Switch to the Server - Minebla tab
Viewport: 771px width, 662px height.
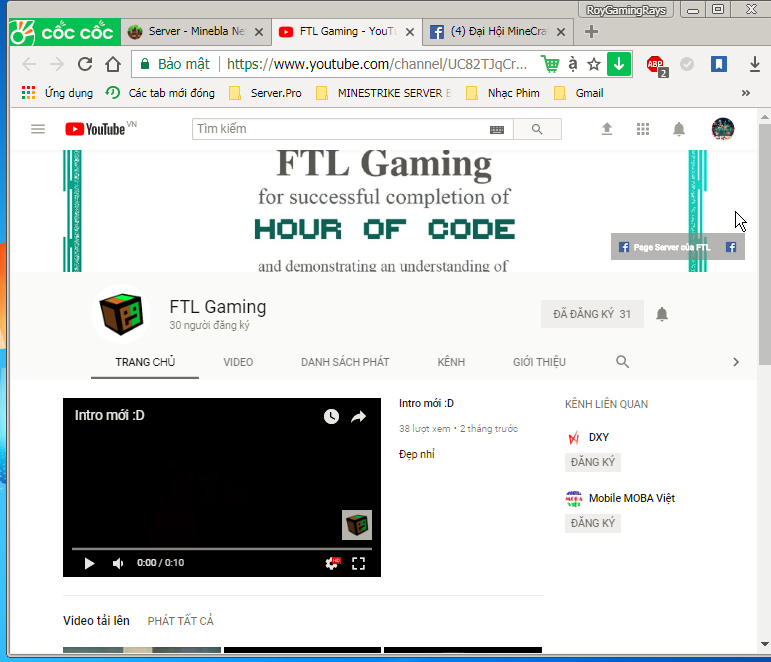(195, 32)
